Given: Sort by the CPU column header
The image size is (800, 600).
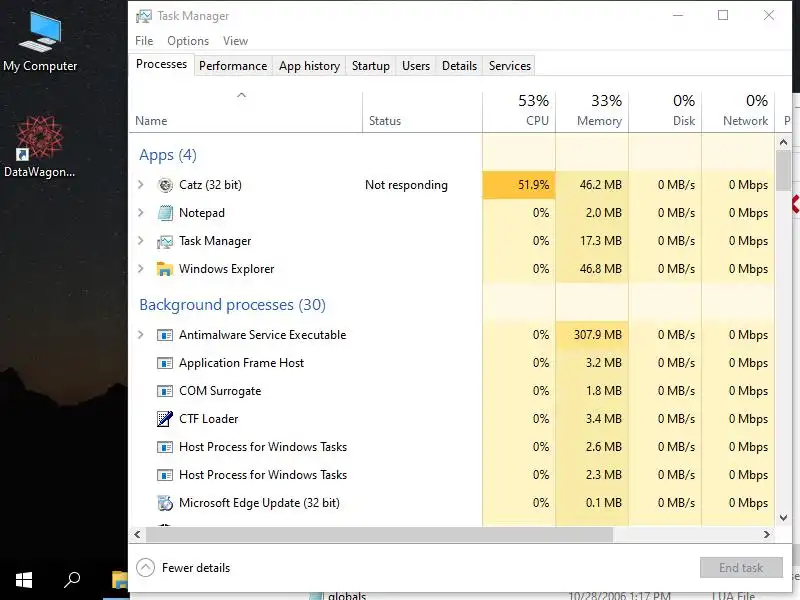Looking at the screenshot, I should tap(519, 112).
